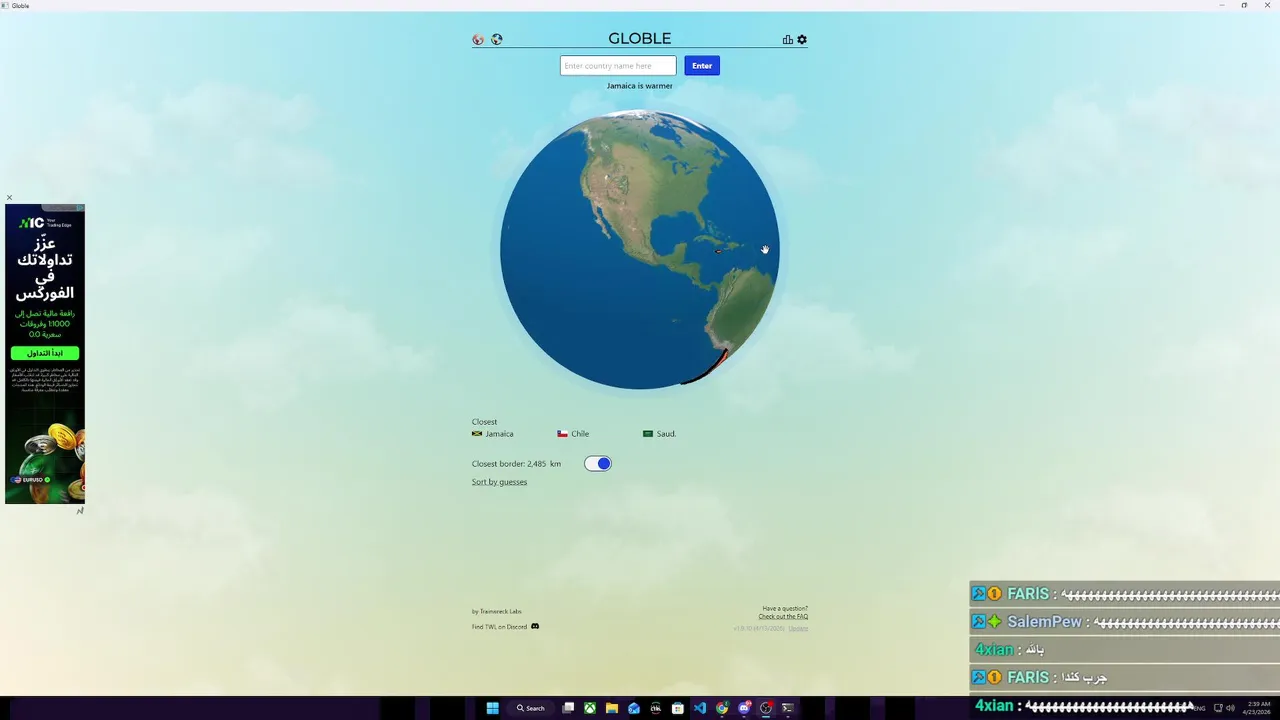1280x720 pixels.
Task: Open the Check out the FAQ link
Action: pyautogui.click(x=783, y=617)
